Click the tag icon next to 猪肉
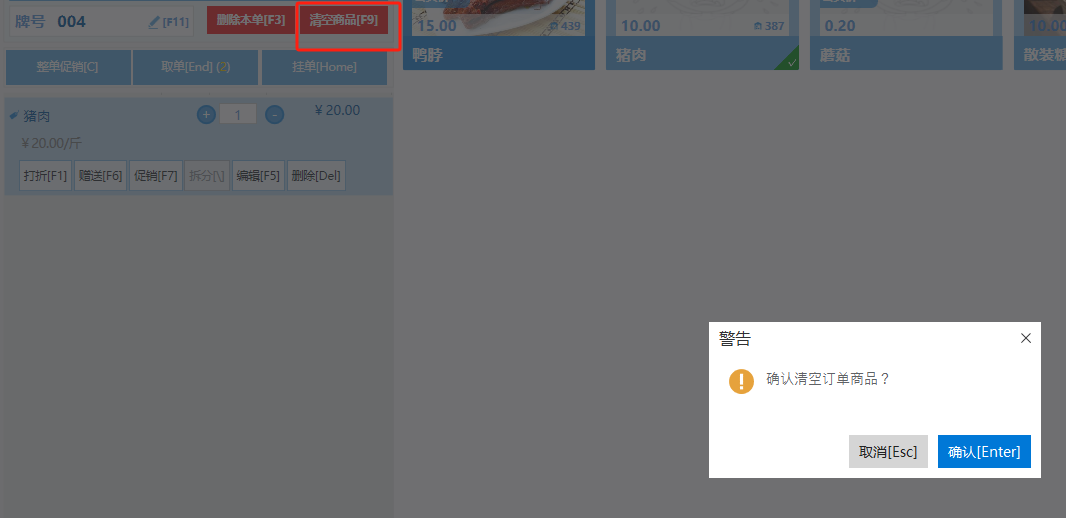The image size is (1066, 518). (14, 116)
